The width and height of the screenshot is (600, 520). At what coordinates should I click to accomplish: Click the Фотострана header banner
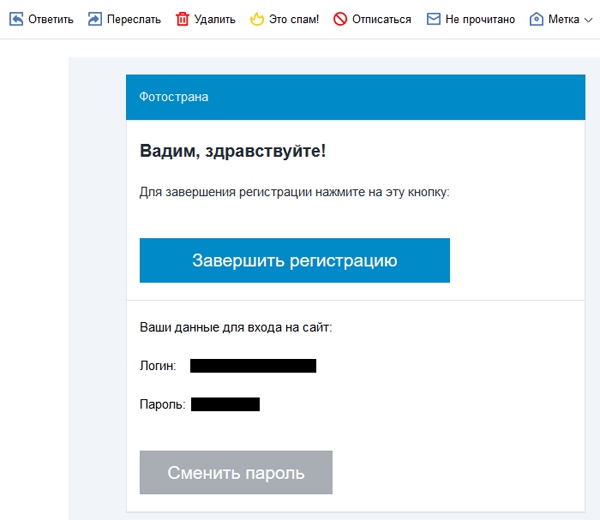coord(355,97)
